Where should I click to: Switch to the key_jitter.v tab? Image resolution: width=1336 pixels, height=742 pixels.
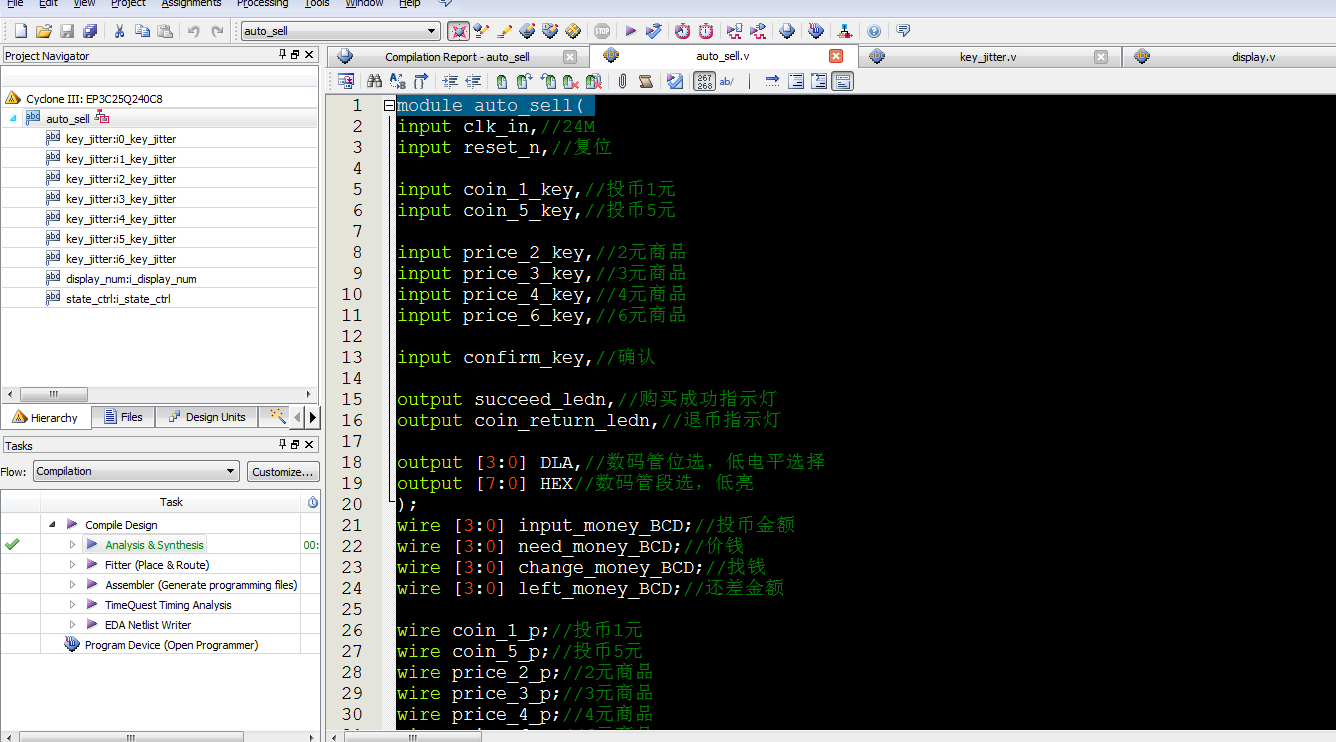coord(987,57)
